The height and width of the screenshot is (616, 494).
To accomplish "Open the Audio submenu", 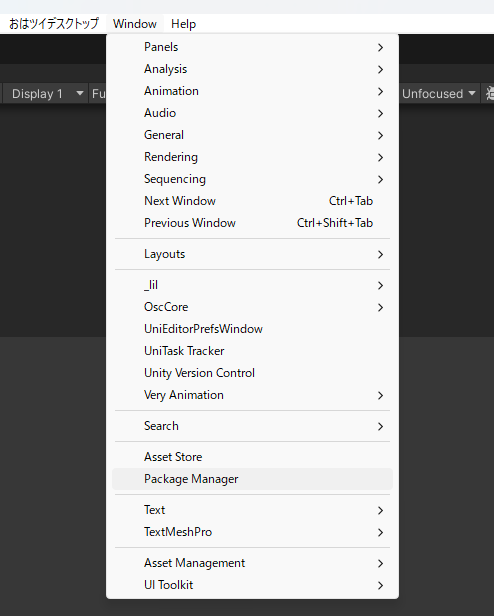I will [252, 113].
